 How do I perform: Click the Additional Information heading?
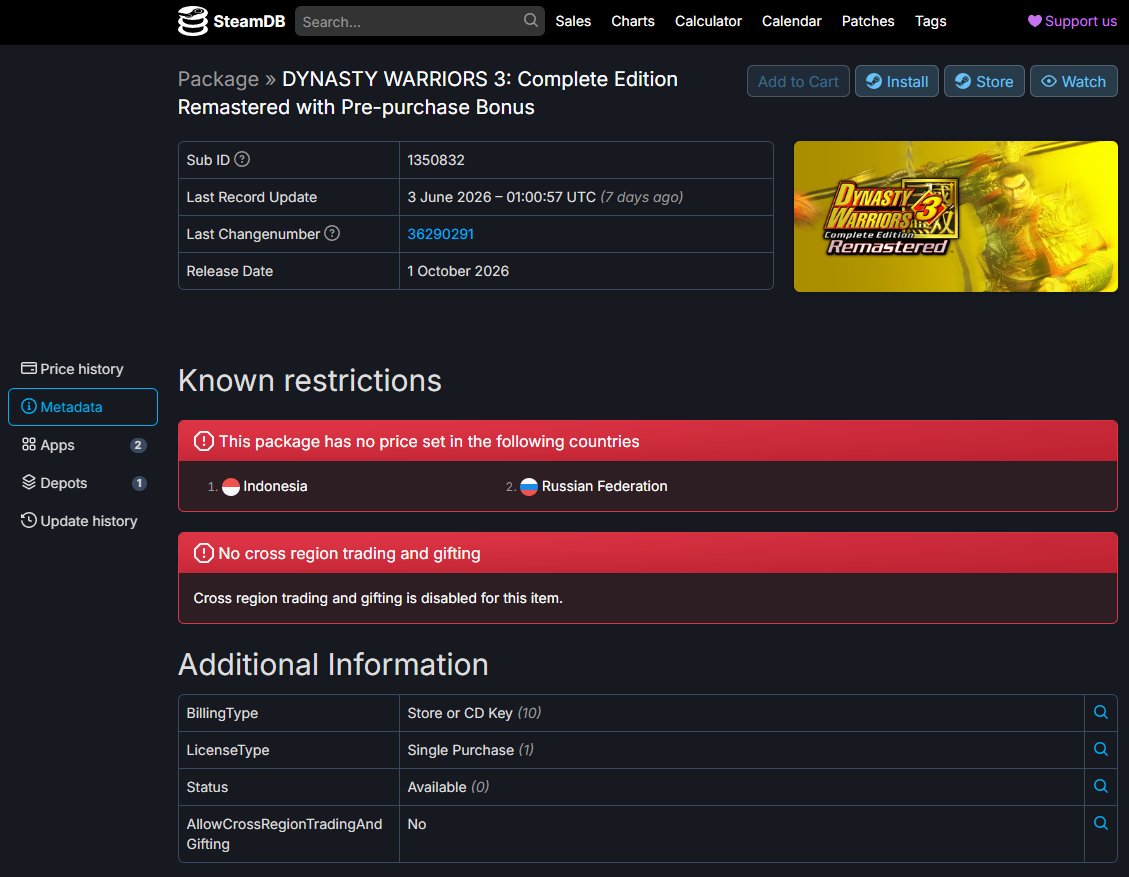[333, 664]
